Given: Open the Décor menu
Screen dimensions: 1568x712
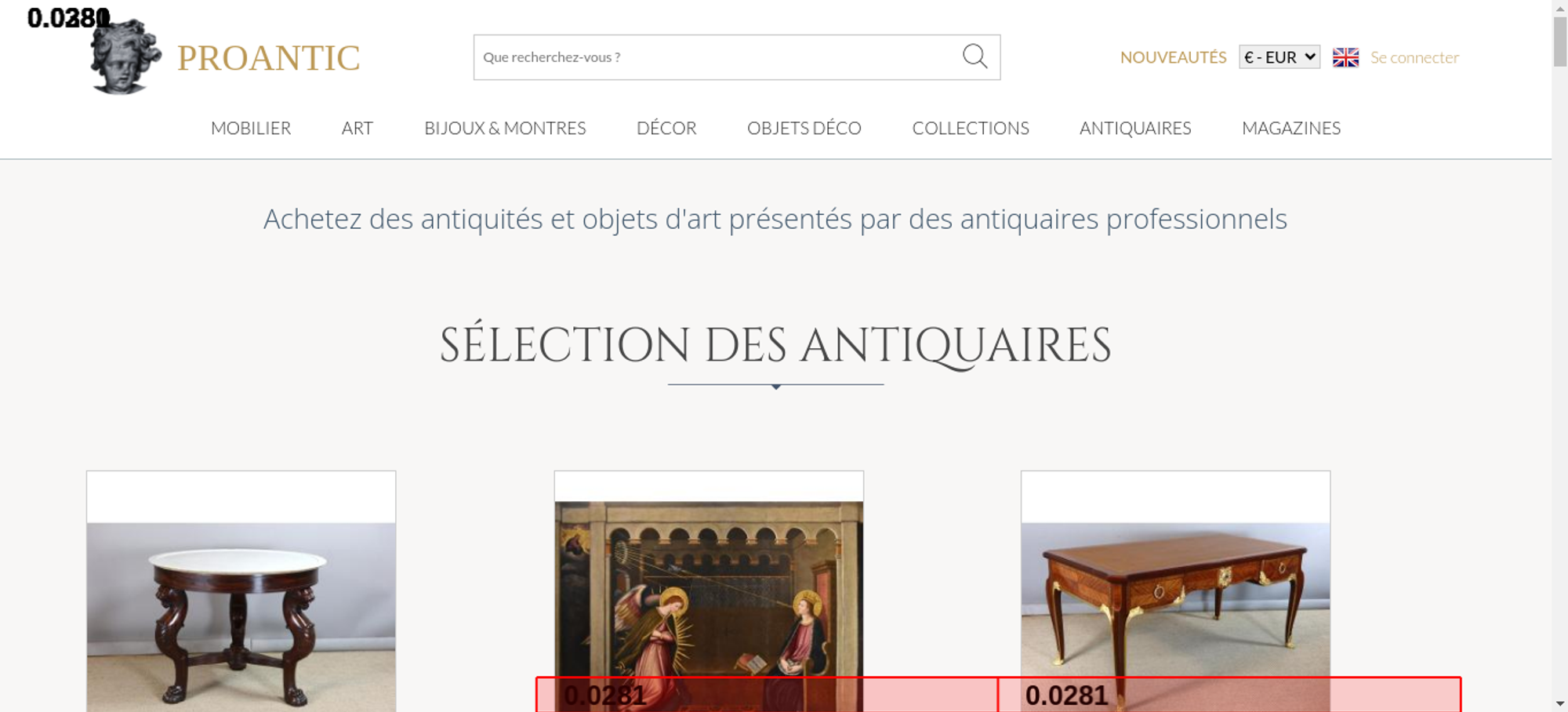Looking at the screenshot, I should point(666,128).
